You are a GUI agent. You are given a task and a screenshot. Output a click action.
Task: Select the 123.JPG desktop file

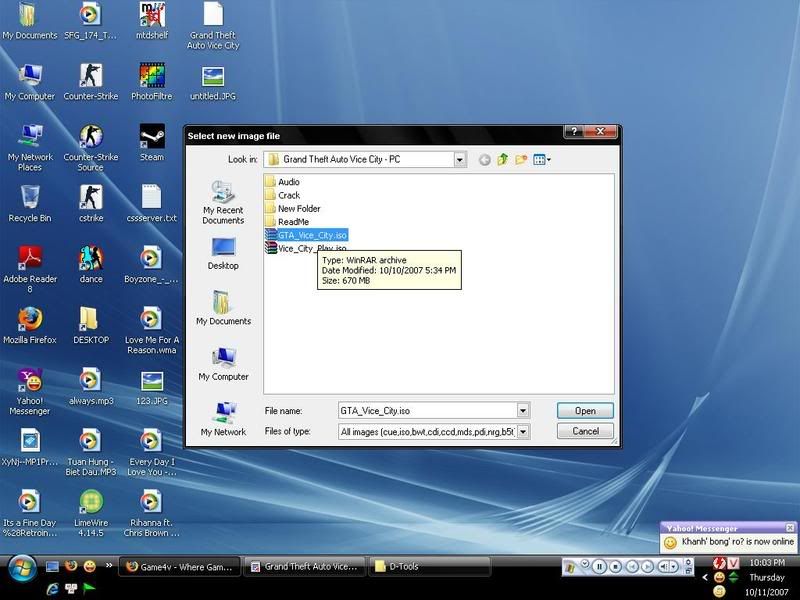152,387
